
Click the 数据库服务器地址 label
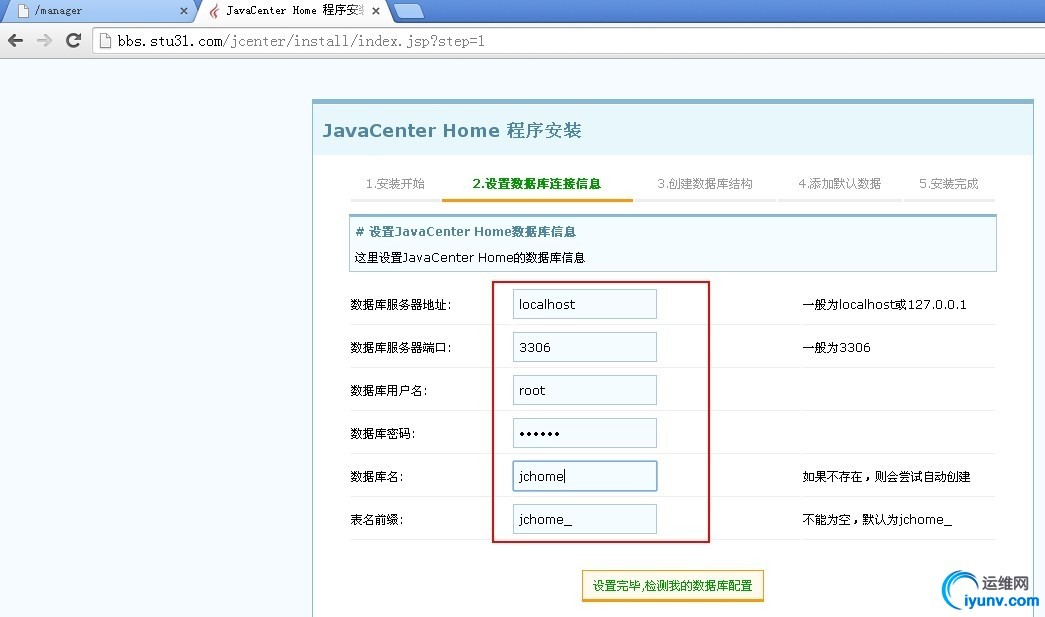[x=401, y=305]
